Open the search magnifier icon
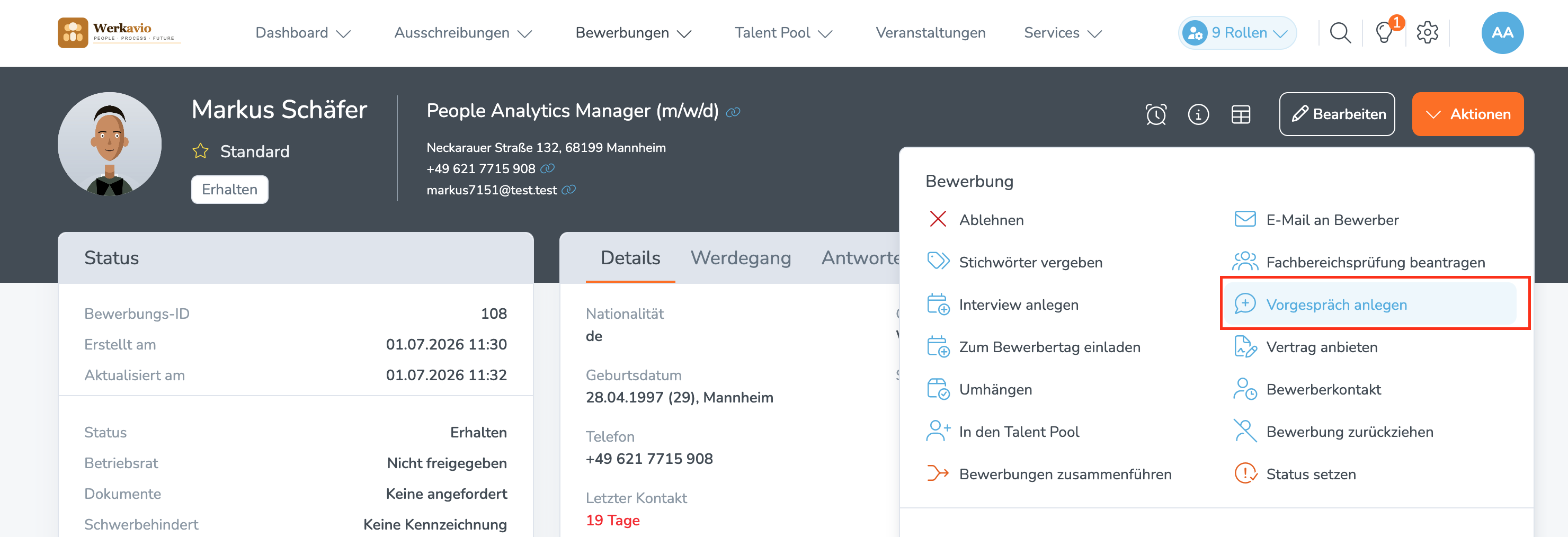This screenshot has height=537, width=1568. [x=1340, y=33]
